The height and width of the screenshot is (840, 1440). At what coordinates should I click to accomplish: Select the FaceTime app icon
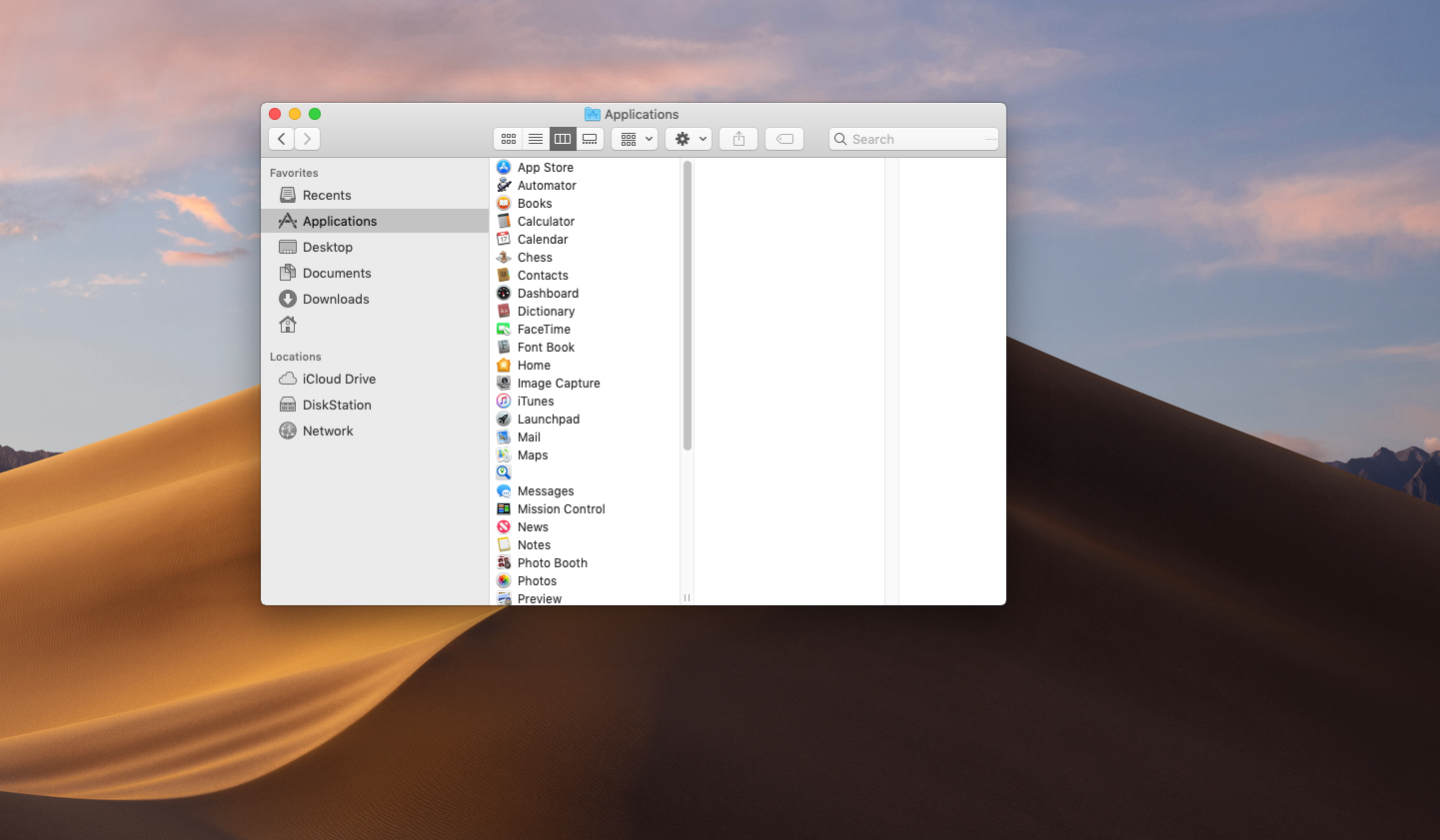504,330
